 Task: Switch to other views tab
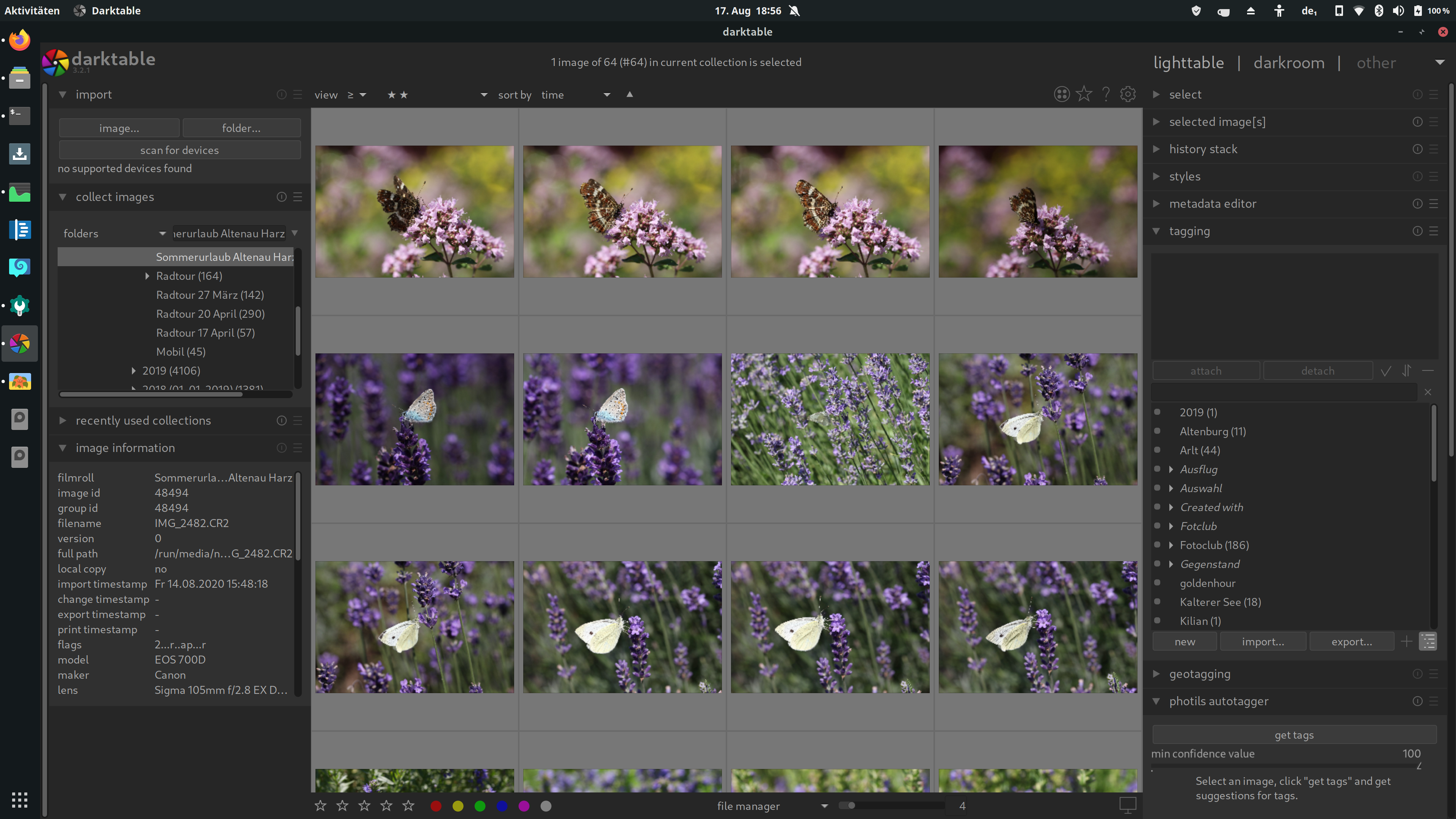pos(1376,63)
